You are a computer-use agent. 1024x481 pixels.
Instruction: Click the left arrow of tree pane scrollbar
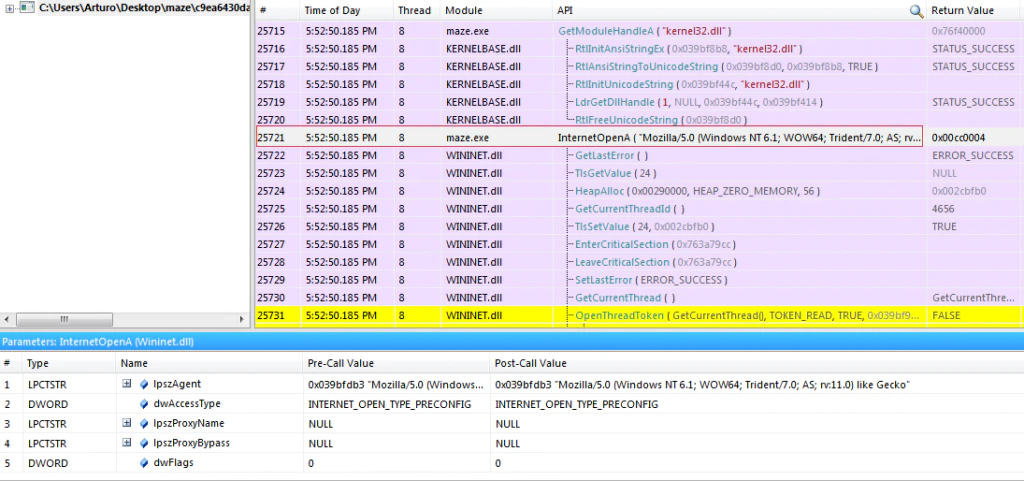tap(7, 320)
